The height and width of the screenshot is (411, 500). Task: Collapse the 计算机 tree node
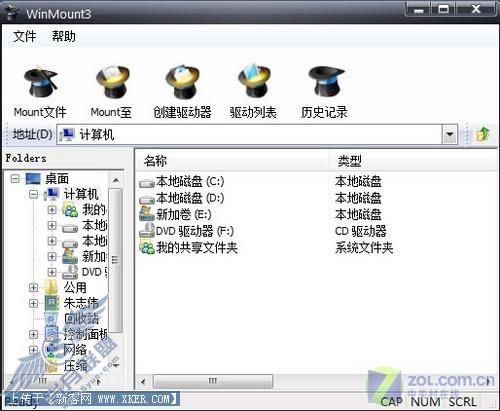[33, 194]
